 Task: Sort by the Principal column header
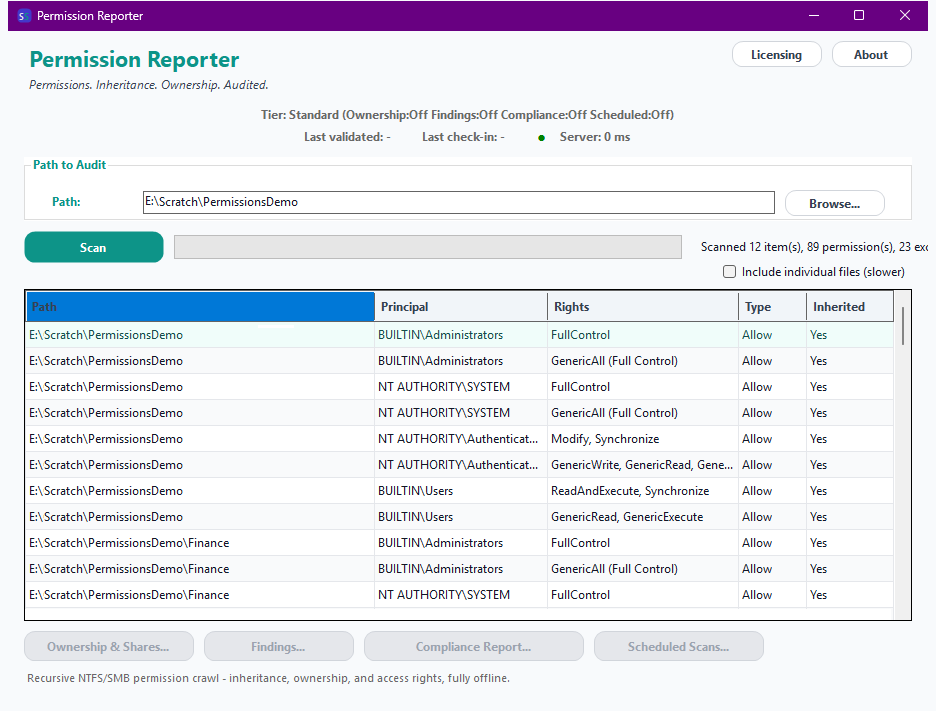(x=461, y=307)
